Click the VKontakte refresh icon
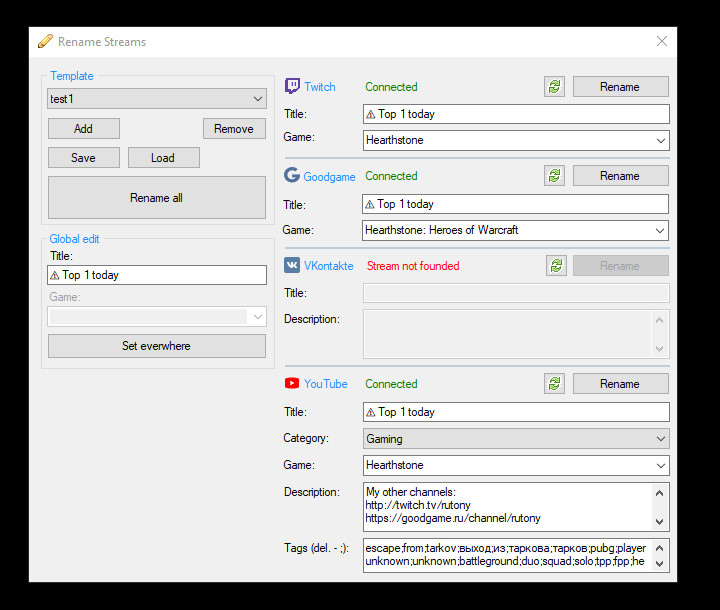Image resolution: width=720 pixels, height=610 pixels. pos(556,266)
